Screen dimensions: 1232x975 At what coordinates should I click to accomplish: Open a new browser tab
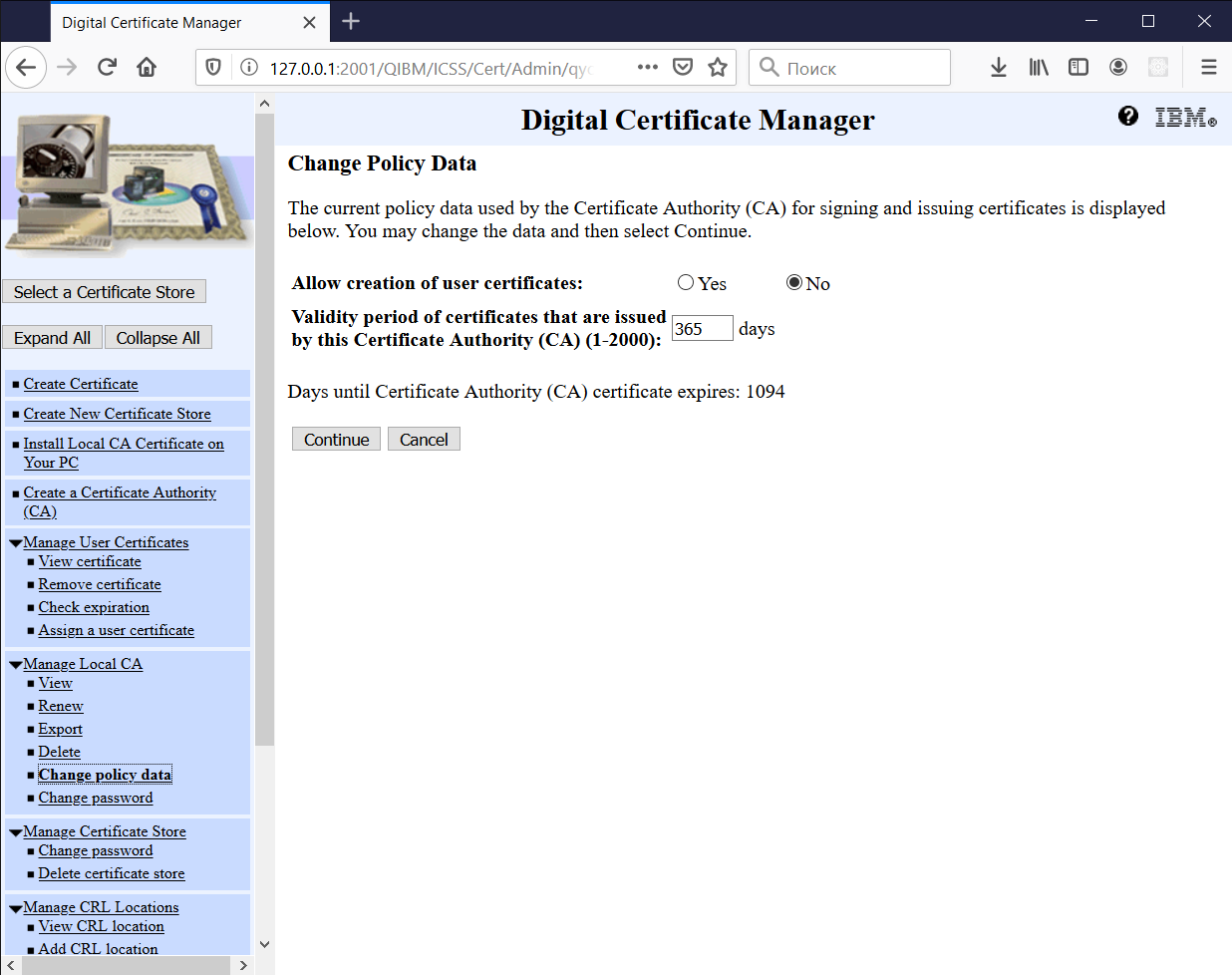[351, 21]
